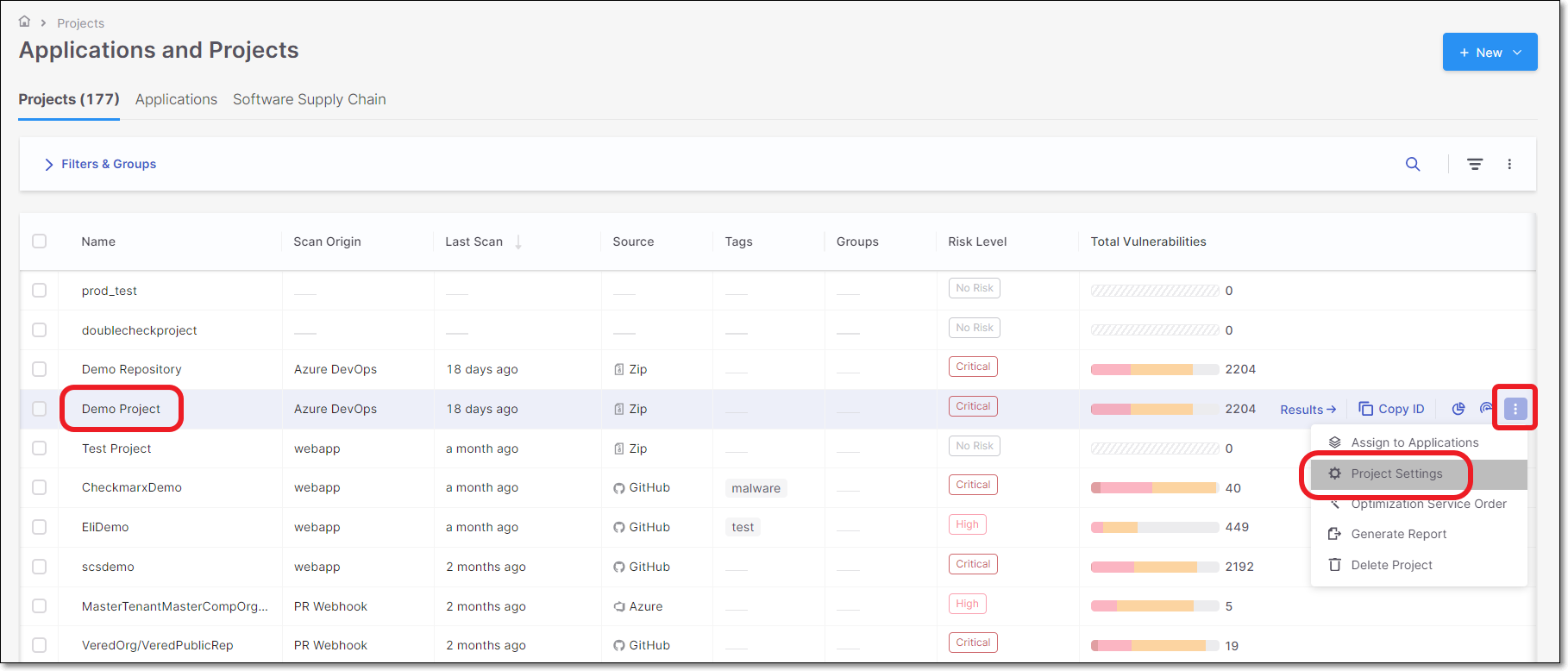
Task: Click the Total Vulnerabilities column header
Action: (1148, 241)
